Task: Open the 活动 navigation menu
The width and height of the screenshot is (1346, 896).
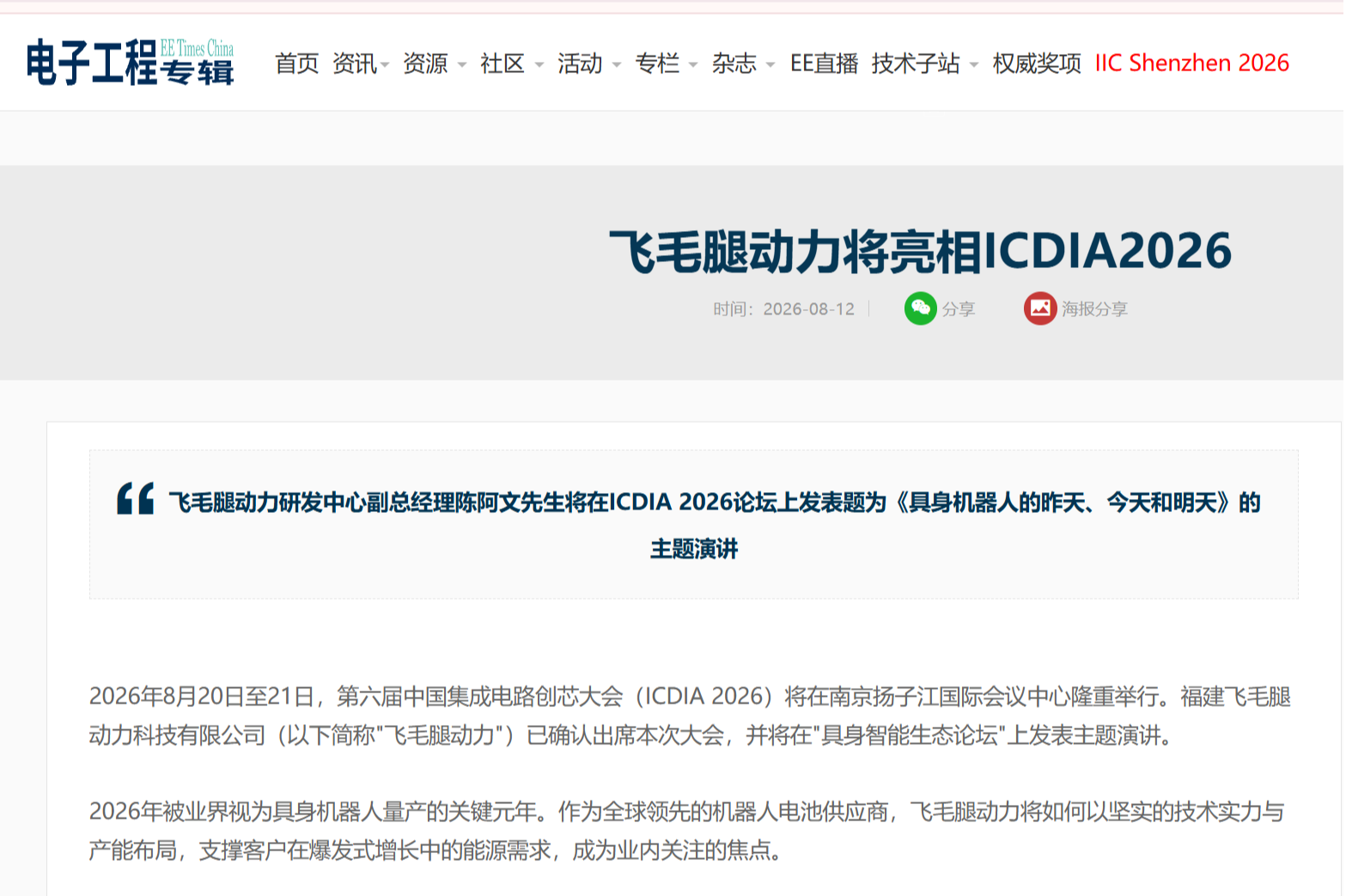Action: [x=580, y=64]
